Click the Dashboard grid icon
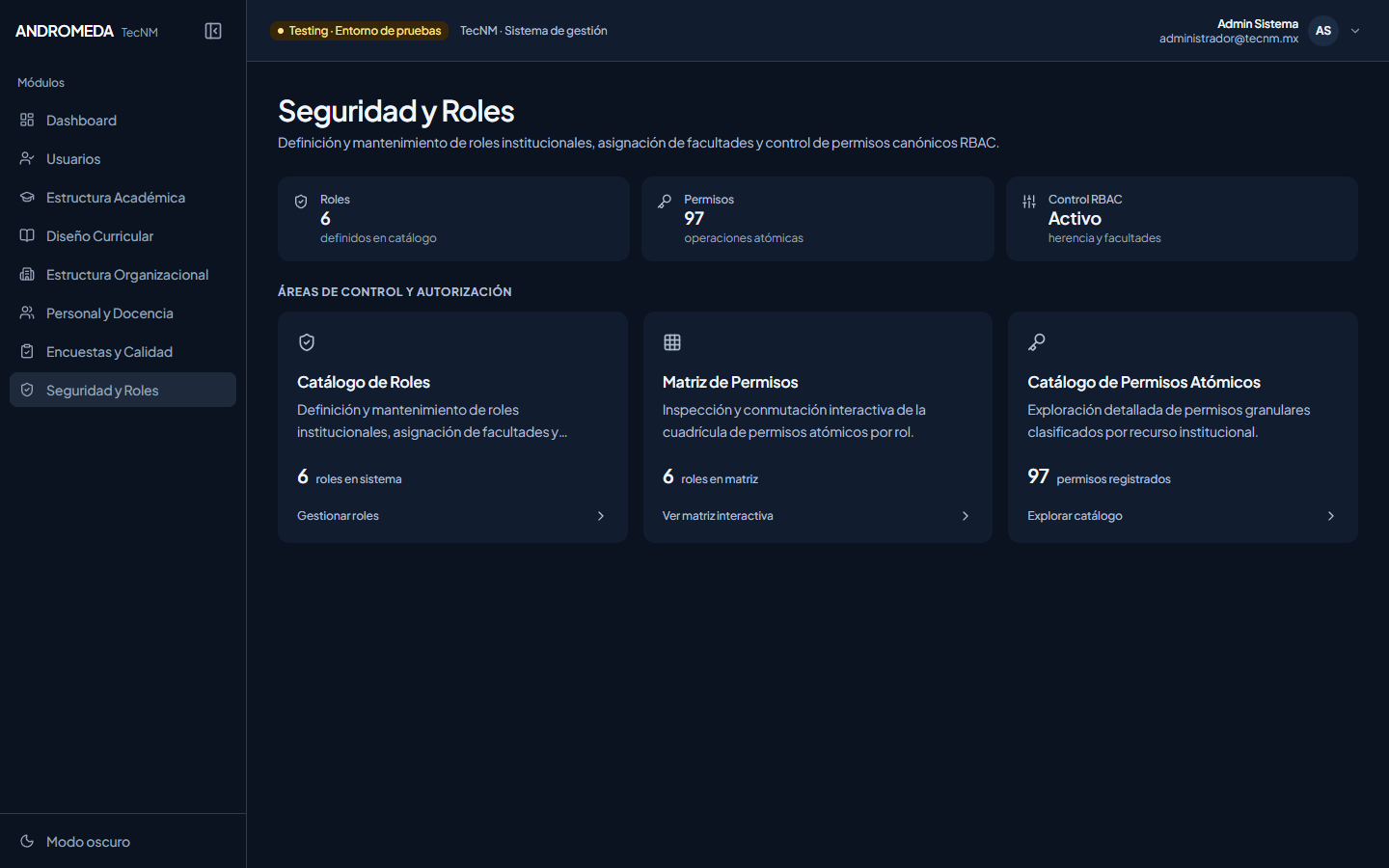 tap(27, 120)
